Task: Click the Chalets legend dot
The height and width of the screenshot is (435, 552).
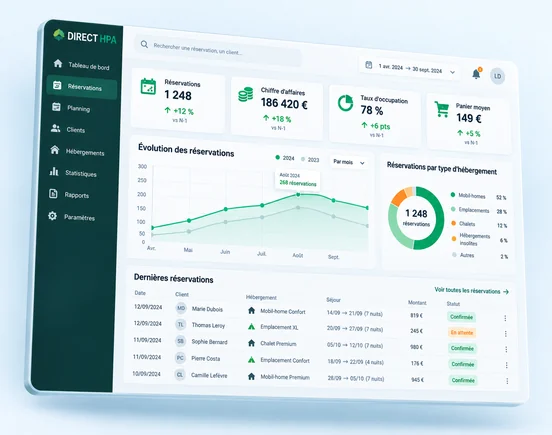Action: tap(453, 223)
